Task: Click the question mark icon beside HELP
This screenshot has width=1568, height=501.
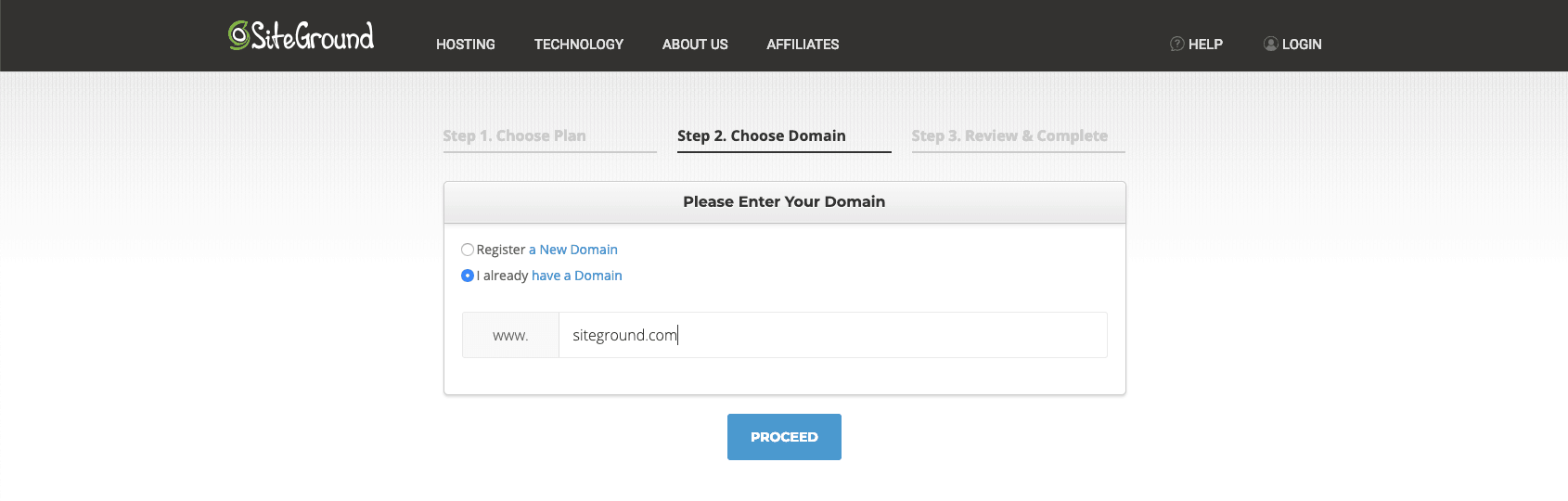Action: coord(1176,44)
